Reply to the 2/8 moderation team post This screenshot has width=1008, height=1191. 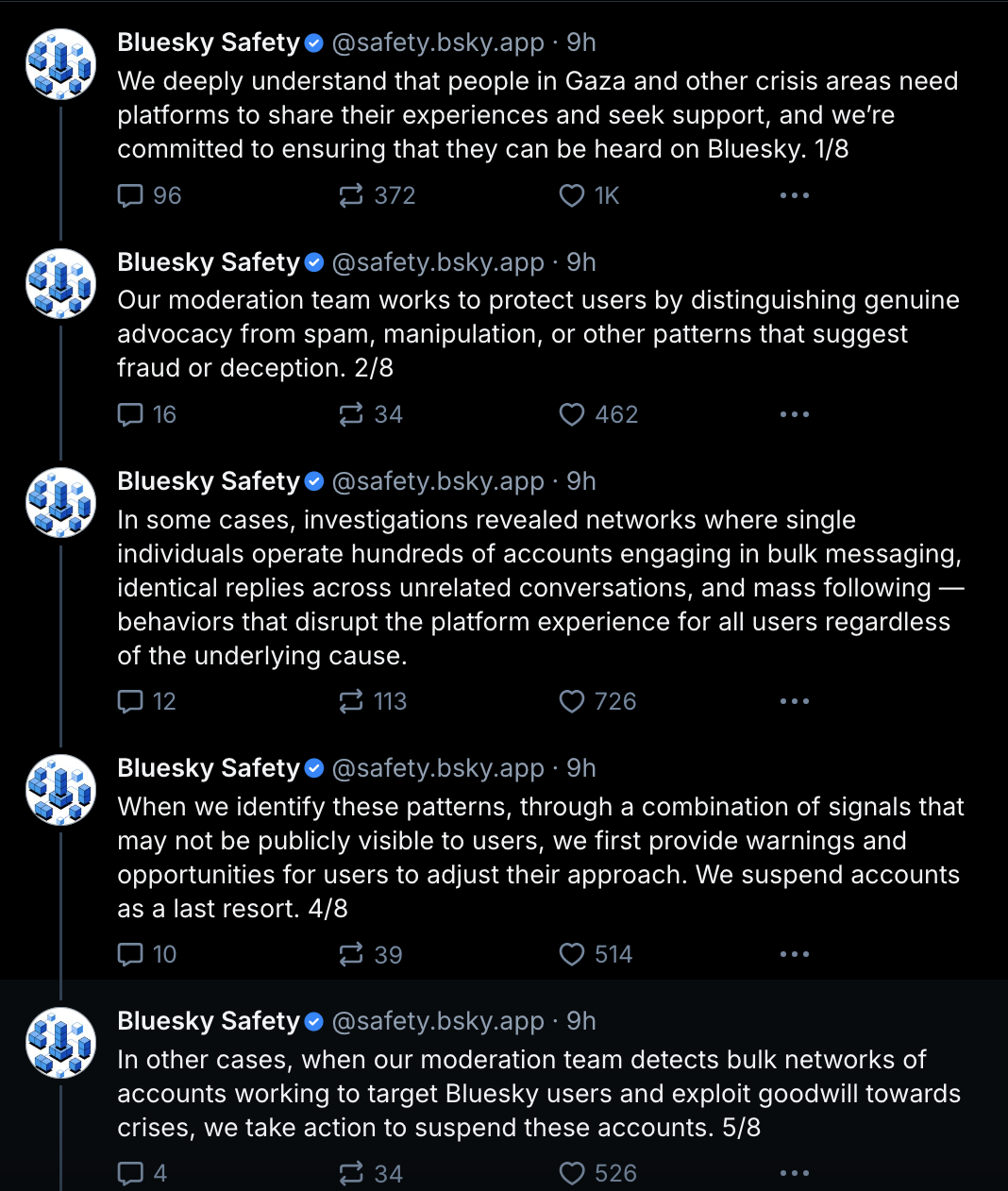[x=146, y=414]
